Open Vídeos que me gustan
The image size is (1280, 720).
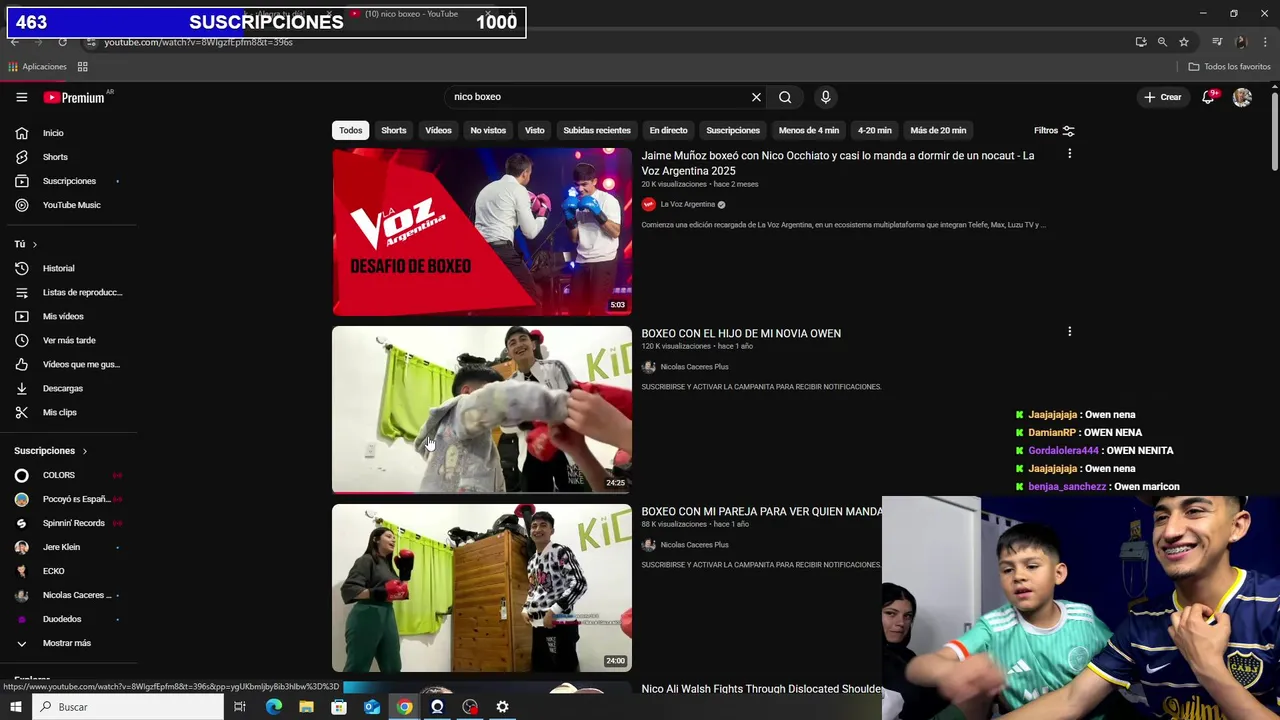[x=67, y=364]
